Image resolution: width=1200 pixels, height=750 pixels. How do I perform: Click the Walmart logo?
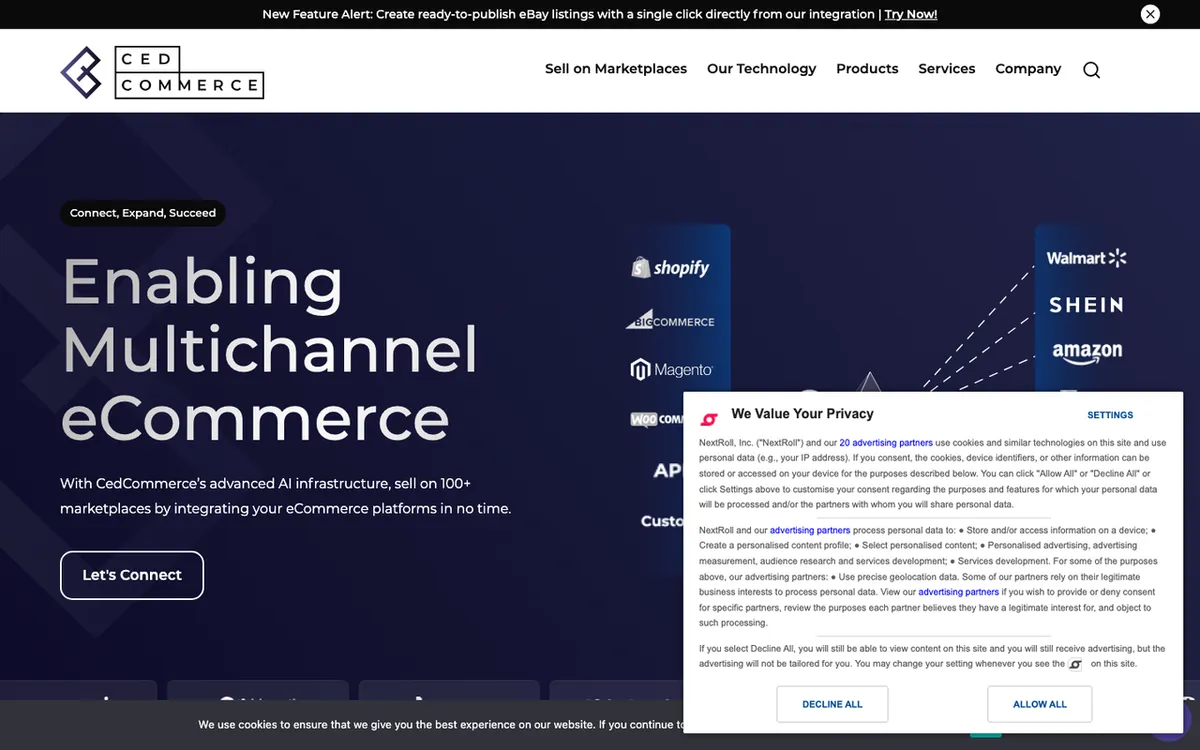point(1086,258)
